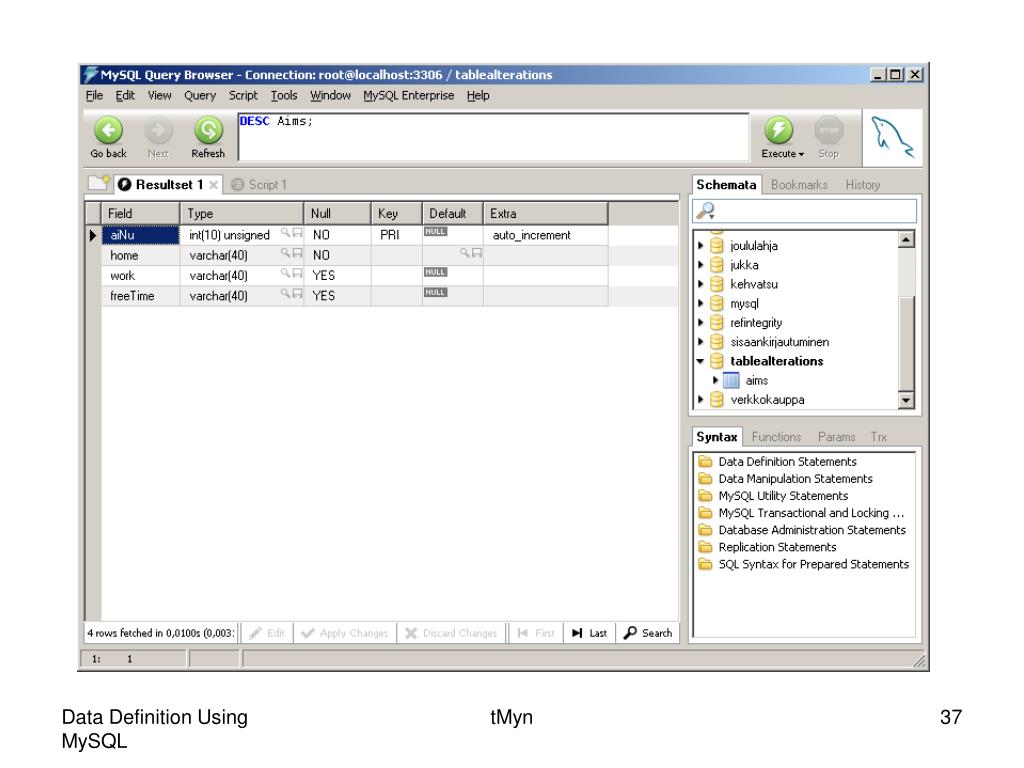
Task: Click inside the SQL query editor
Action: point(494,137)
